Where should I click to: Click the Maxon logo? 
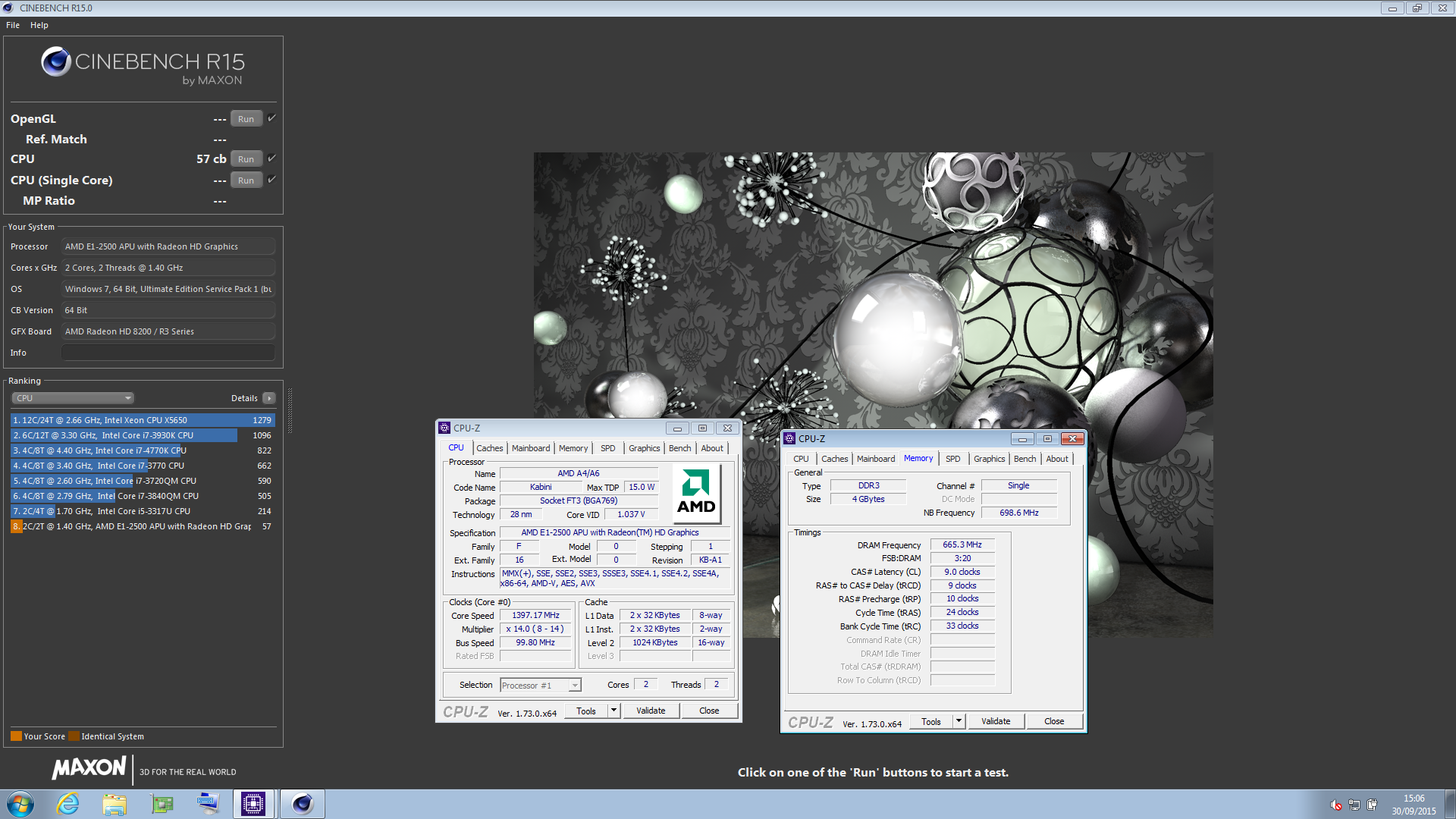(89, 768)
